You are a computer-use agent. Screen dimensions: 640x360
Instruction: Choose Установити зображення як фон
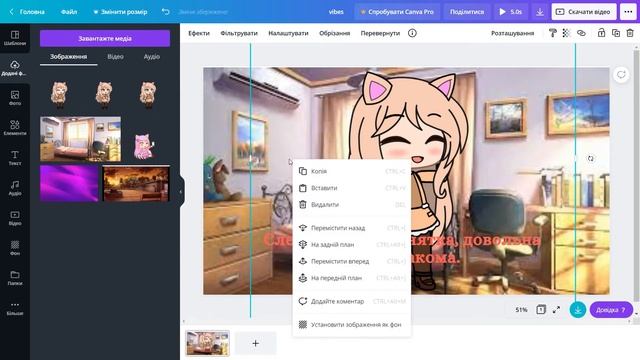pos(351,324)
